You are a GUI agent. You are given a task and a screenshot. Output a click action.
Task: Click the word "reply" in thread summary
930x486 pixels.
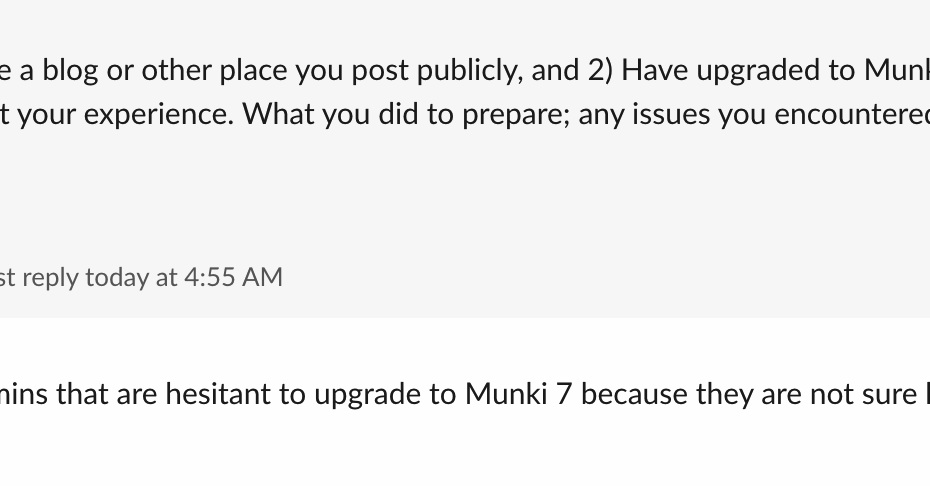(50, 277)
